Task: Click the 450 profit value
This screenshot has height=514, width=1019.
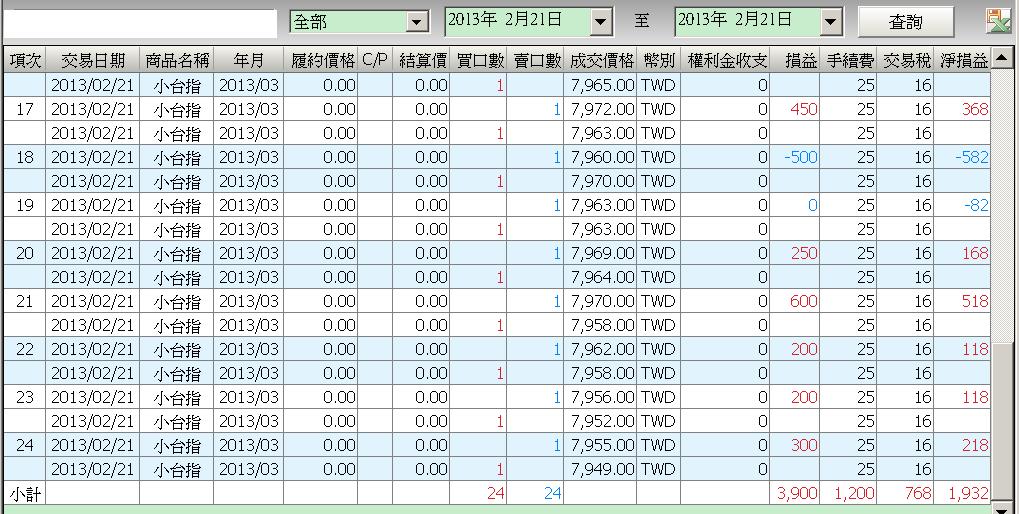Action: click(x=803, y=109)
